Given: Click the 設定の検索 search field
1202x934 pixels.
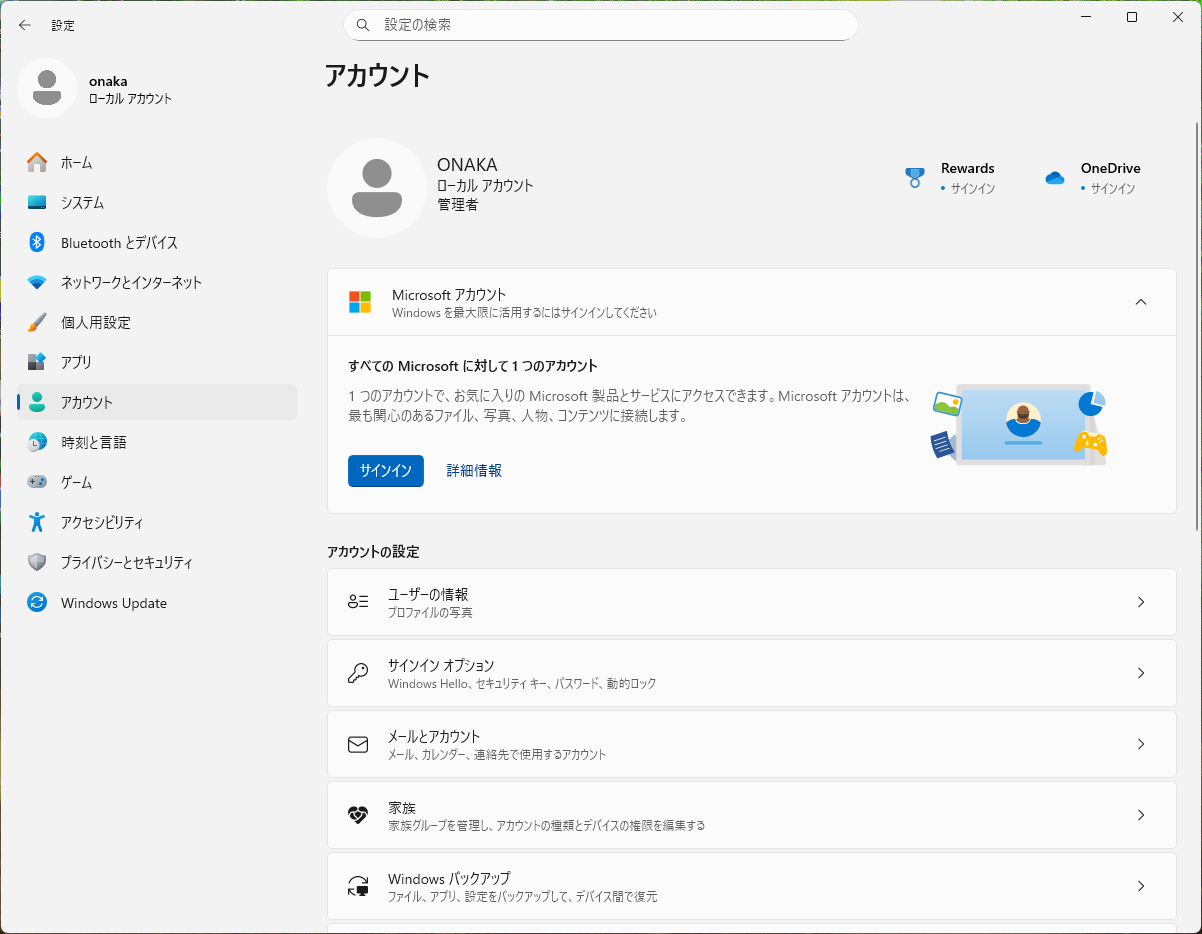Looking at the screenshot, I should tap(601, 25).
